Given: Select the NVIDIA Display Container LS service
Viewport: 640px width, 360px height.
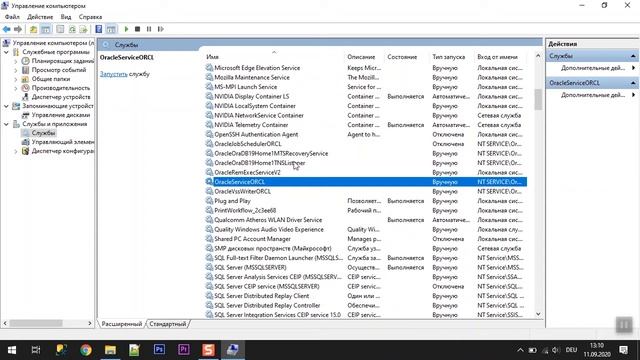Looking at the screenshot, I should (366, 96).
